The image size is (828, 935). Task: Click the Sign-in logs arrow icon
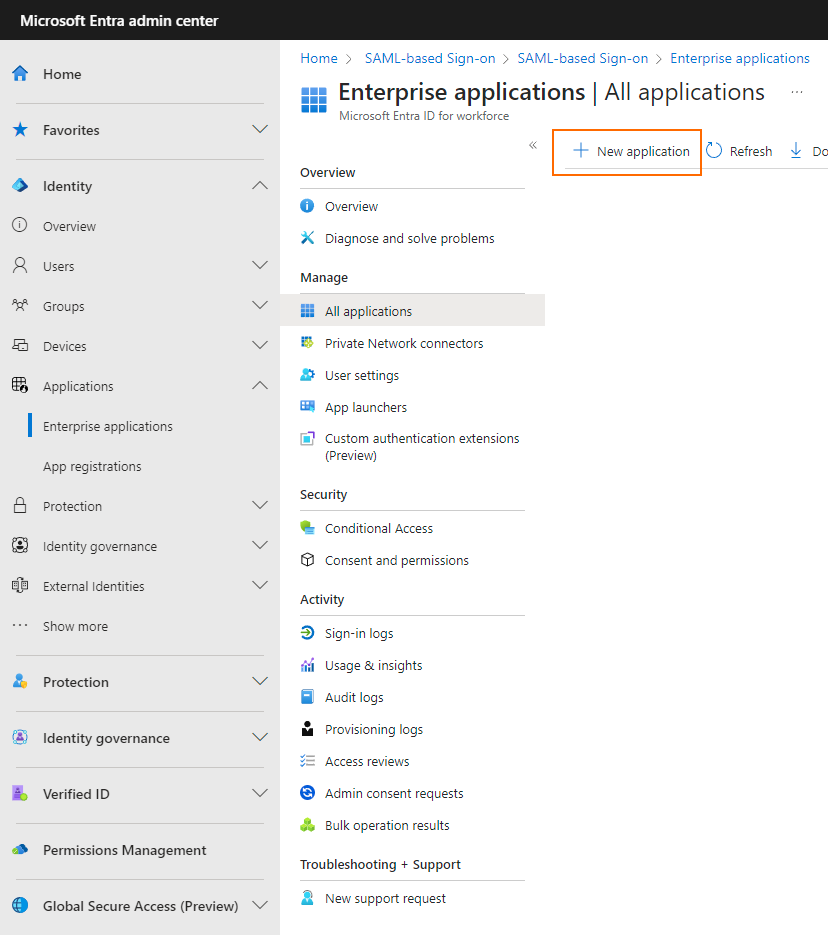[308, 633]
